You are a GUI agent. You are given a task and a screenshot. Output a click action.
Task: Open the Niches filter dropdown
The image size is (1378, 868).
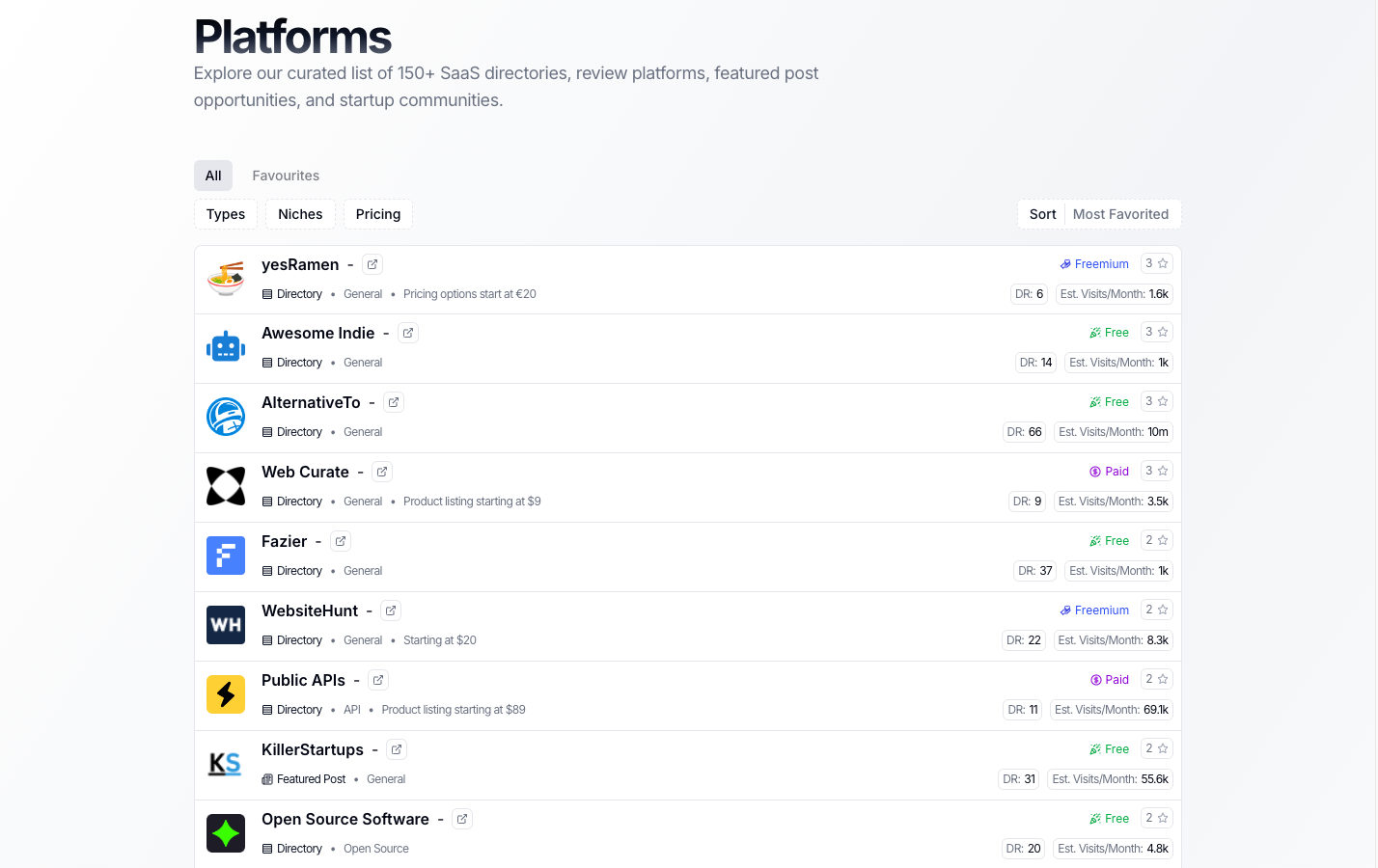[300, 214]
